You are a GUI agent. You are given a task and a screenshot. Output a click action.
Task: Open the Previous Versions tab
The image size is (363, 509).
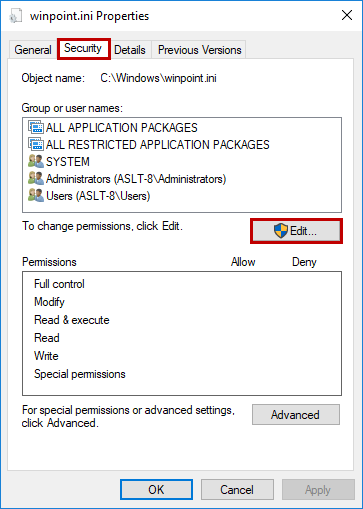point(199,50)
